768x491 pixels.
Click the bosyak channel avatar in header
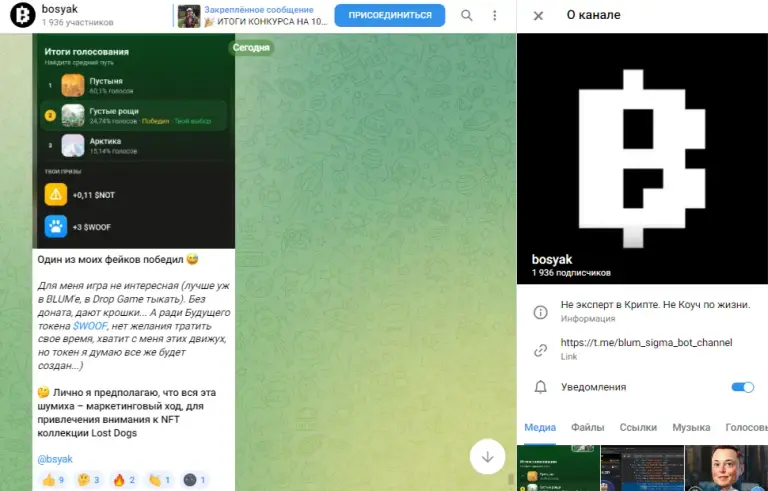coord(23,15)
